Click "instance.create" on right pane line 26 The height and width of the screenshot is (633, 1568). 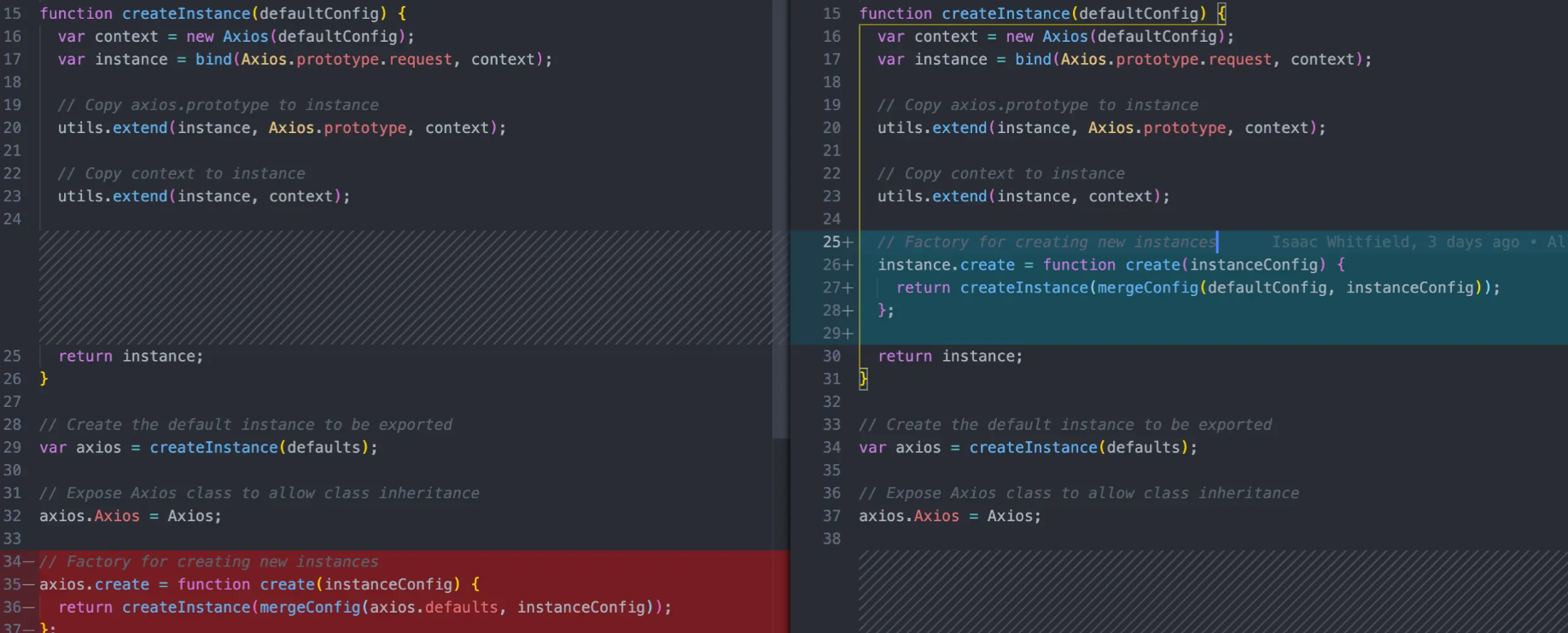[x=946, y=265]
